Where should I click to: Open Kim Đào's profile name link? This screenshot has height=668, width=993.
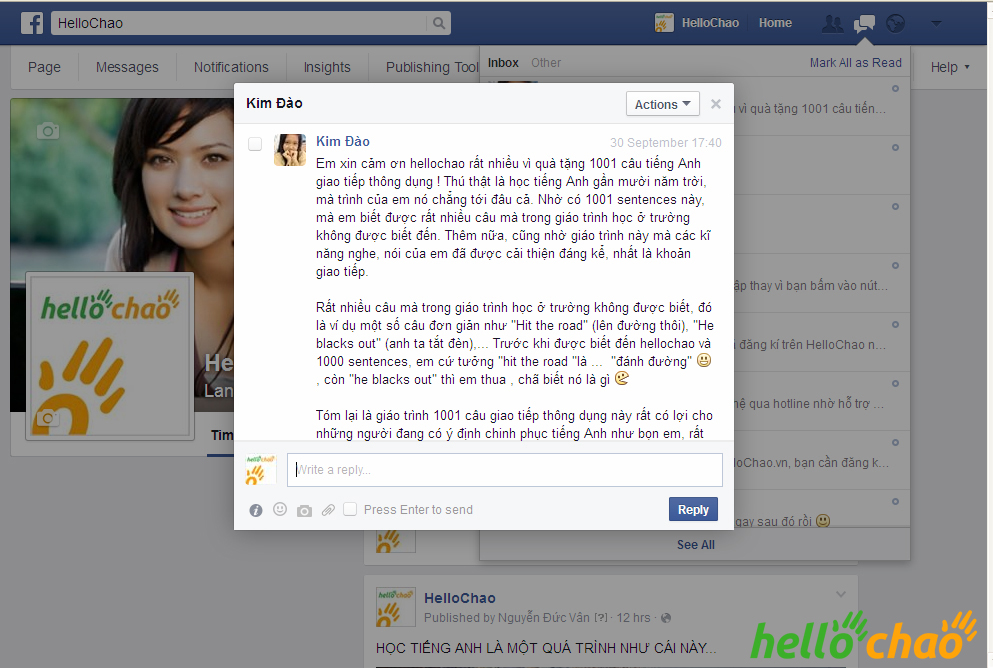[x=343, y=141]
